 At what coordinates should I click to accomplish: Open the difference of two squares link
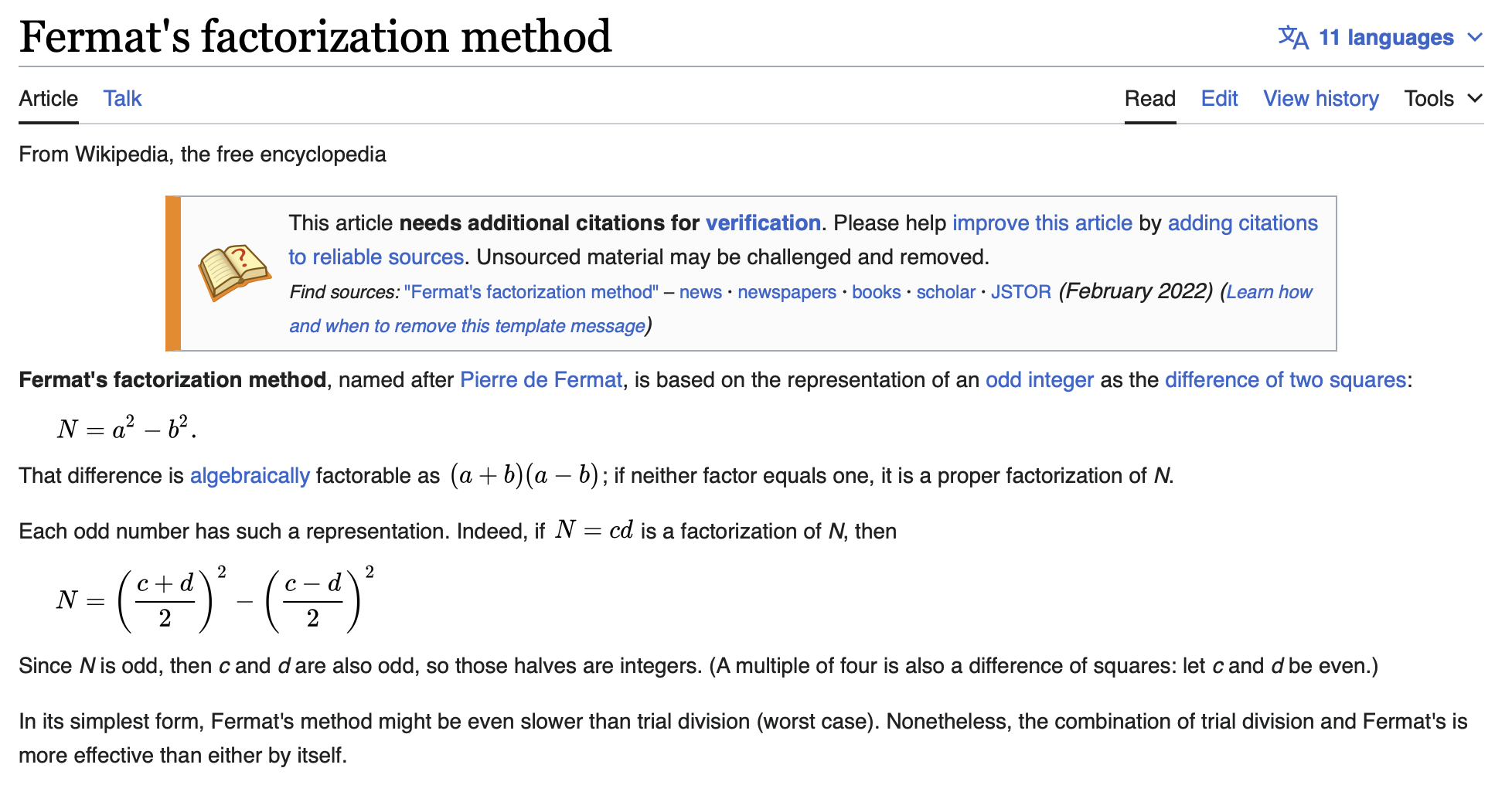pyautogui.click(x=1286, y=380)
